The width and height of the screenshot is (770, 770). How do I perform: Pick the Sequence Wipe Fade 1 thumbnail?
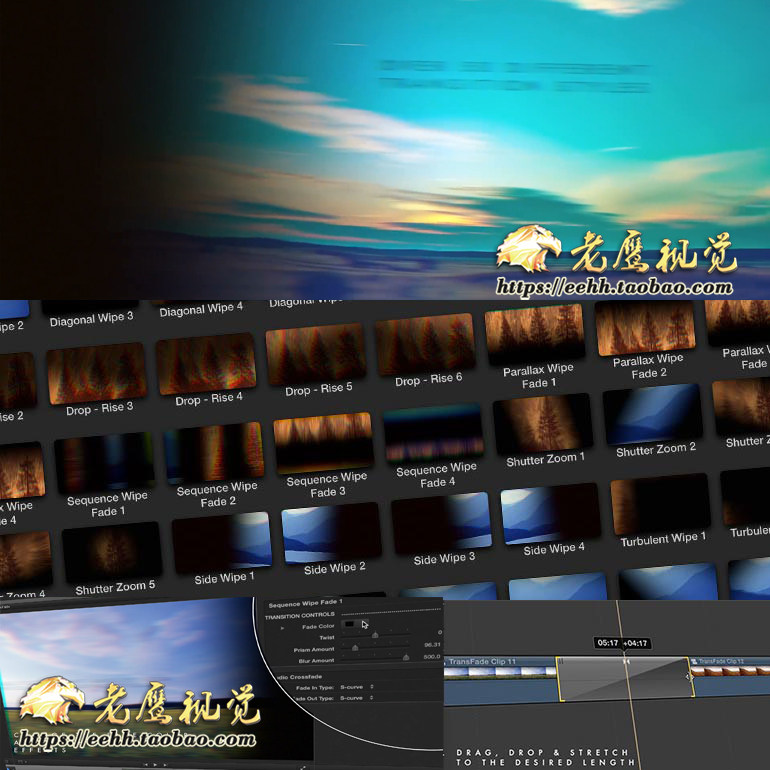point(105,463)
